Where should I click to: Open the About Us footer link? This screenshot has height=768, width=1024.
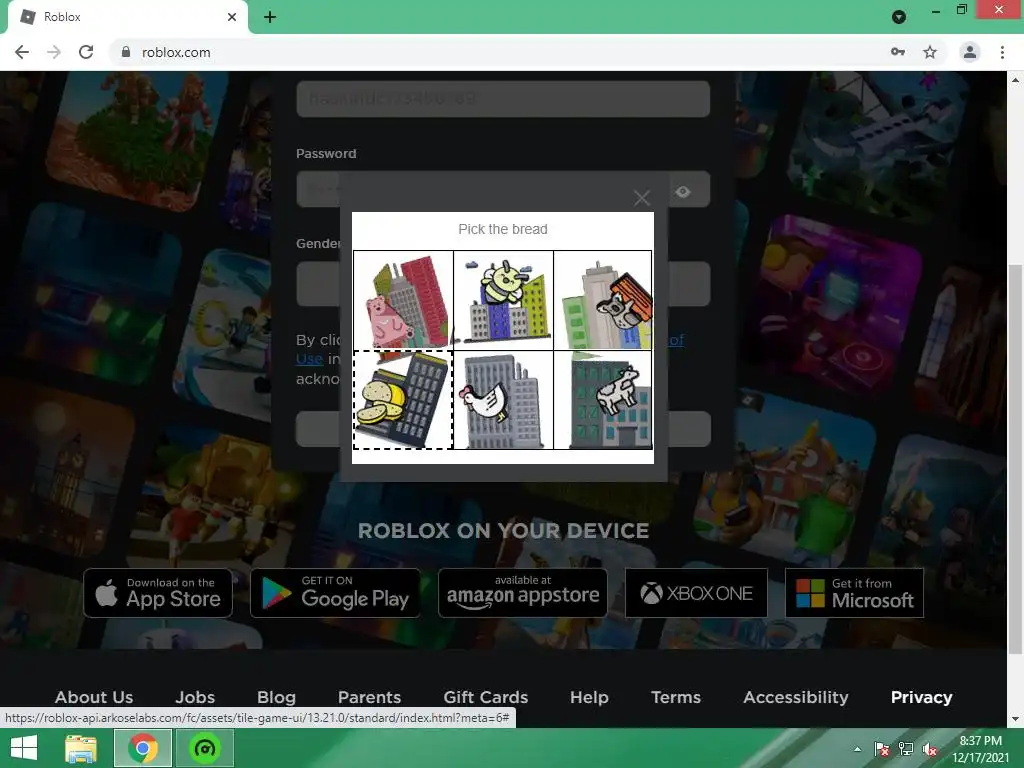94,697
